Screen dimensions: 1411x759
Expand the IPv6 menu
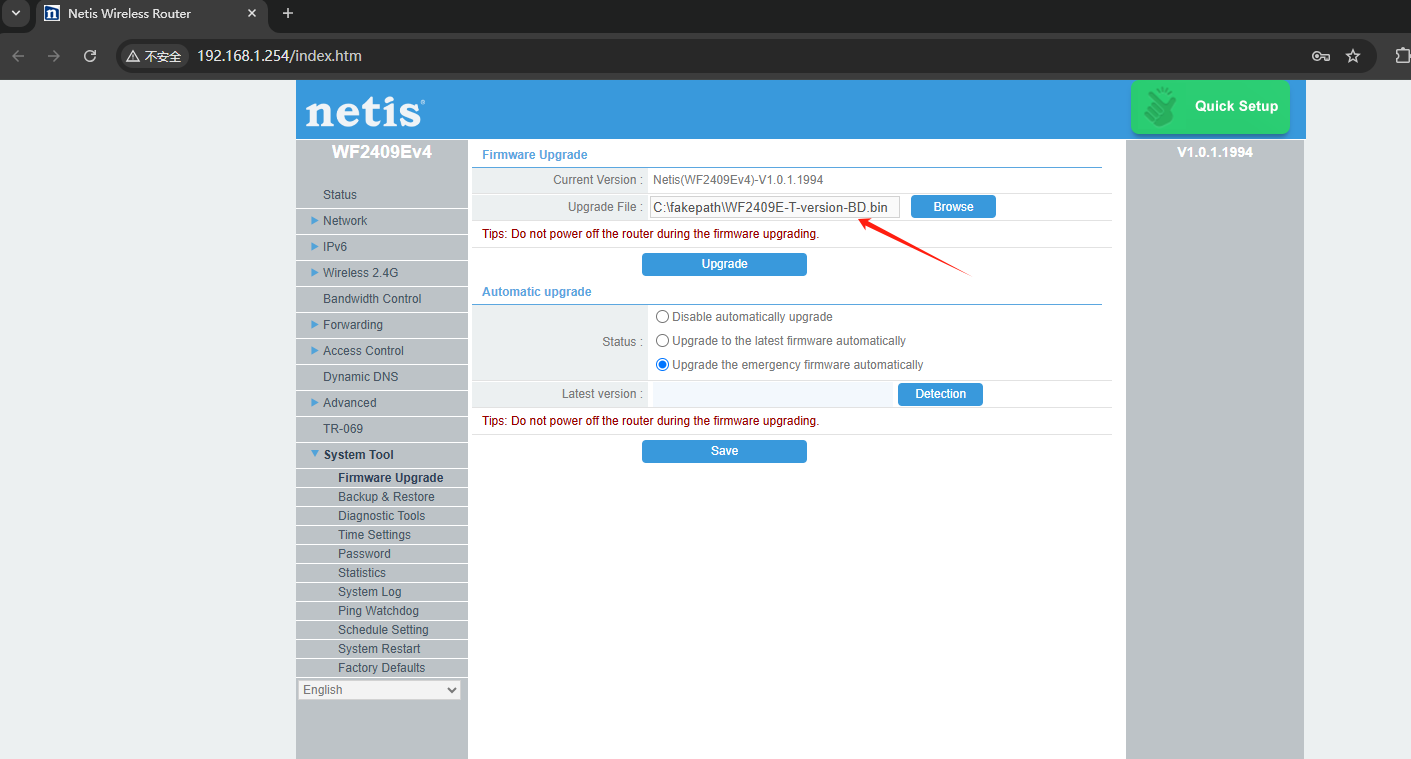point(335,247)
